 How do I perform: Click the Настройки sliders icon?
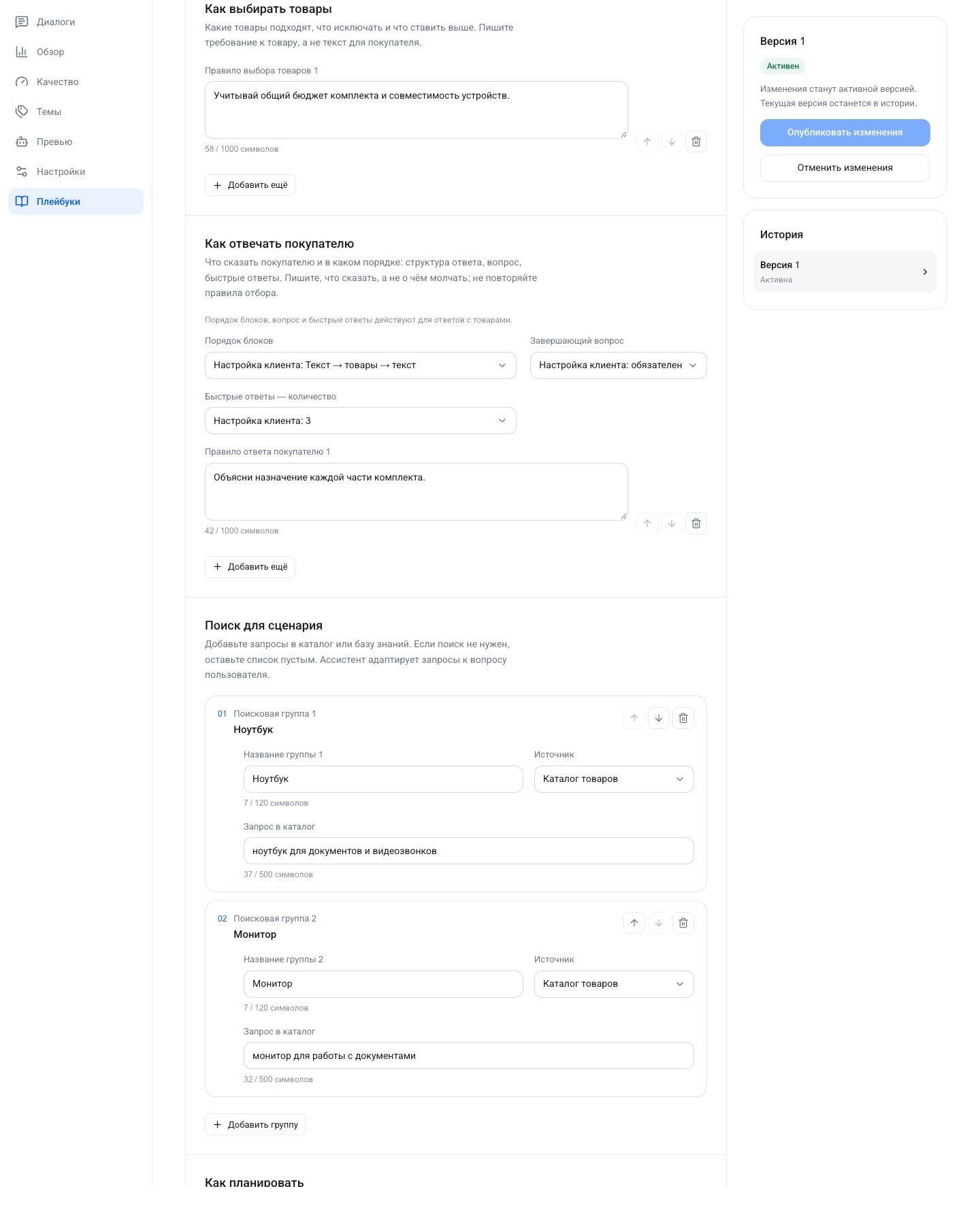click(22, 171)
